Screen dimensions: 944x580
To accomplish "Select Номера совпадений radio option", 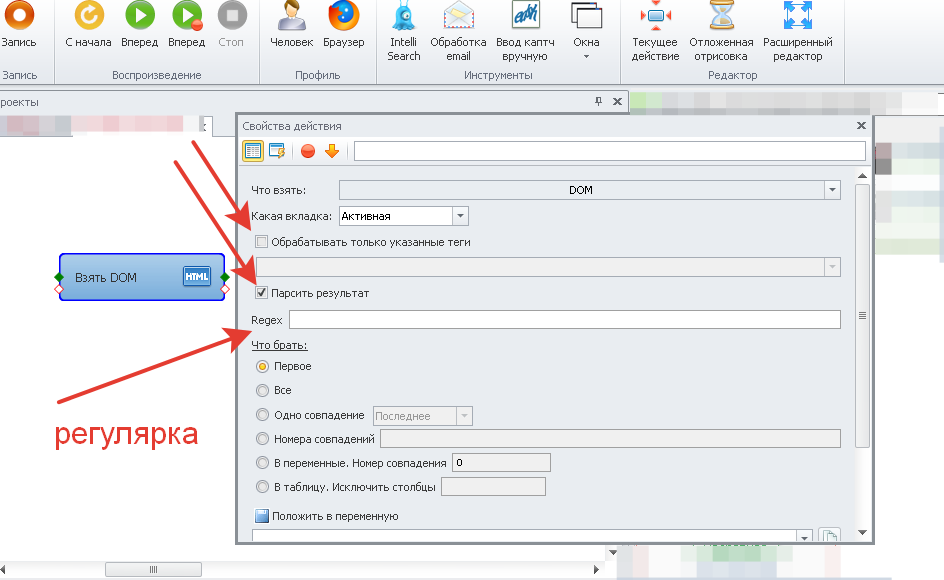I will [x=262, y=439].
